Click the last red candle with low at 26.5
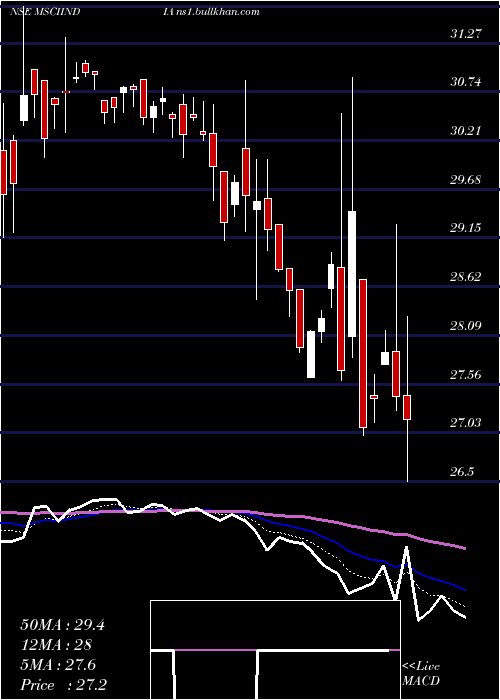The image size is (500, 700). [407, 407]
